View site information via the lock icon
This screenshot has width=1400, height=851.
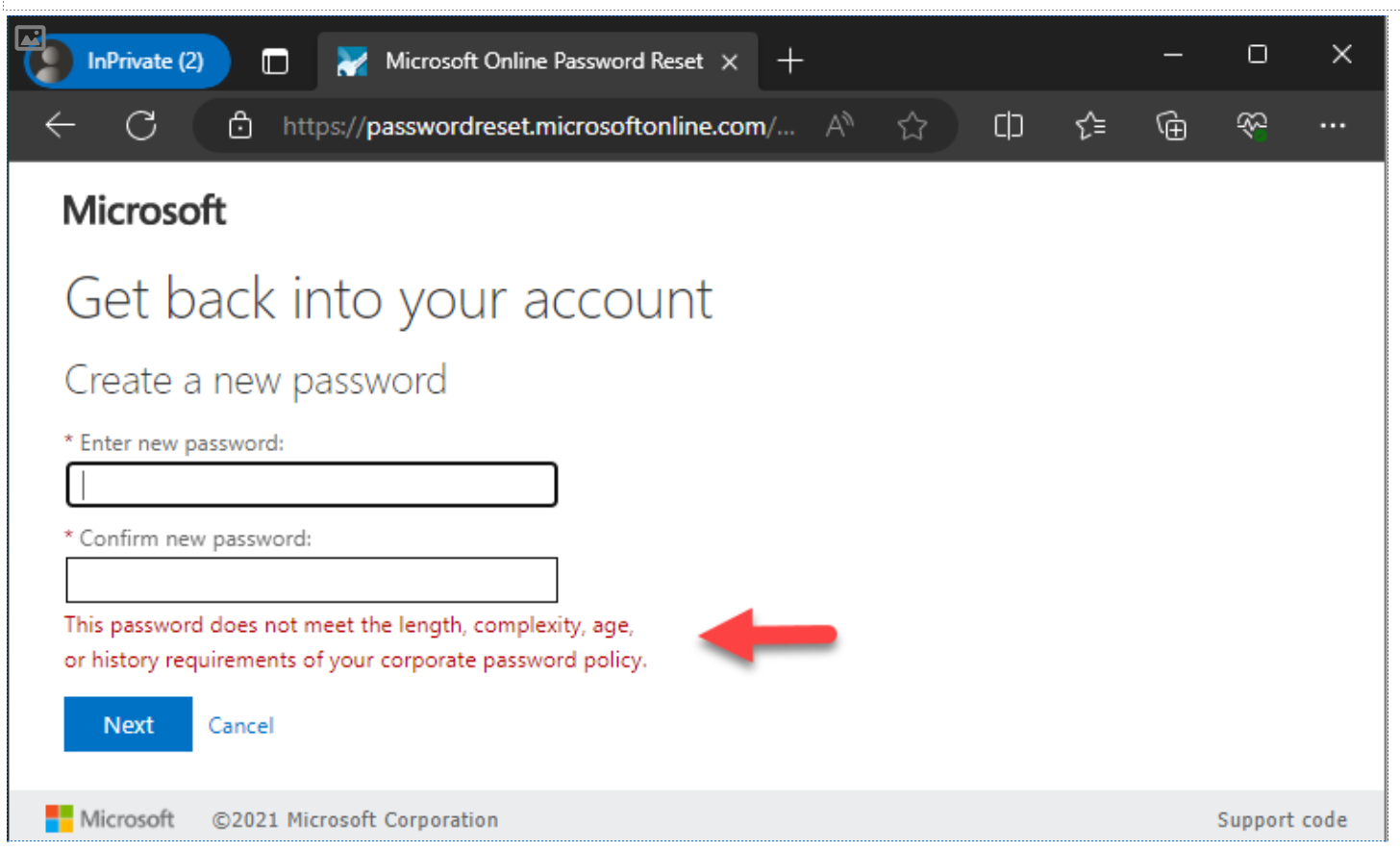(240, 125)
